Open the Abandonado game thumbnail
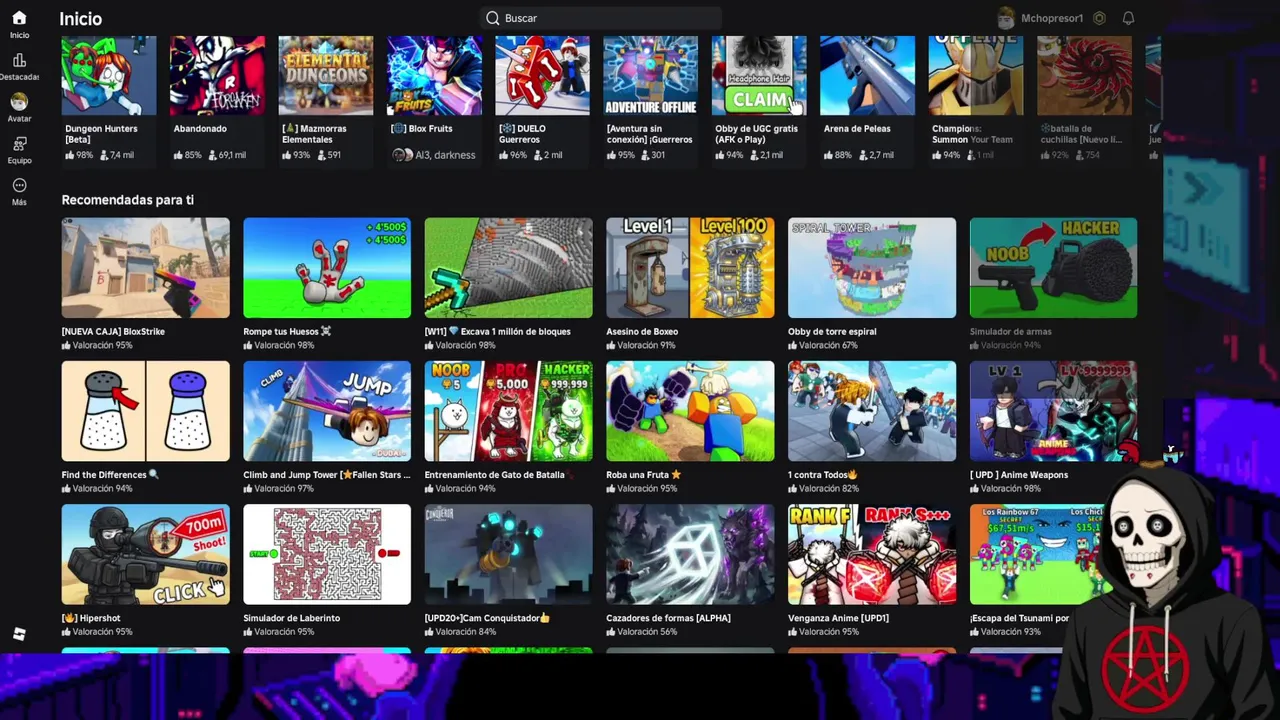Screen dimensions: 1280x720 pos(217,75)
